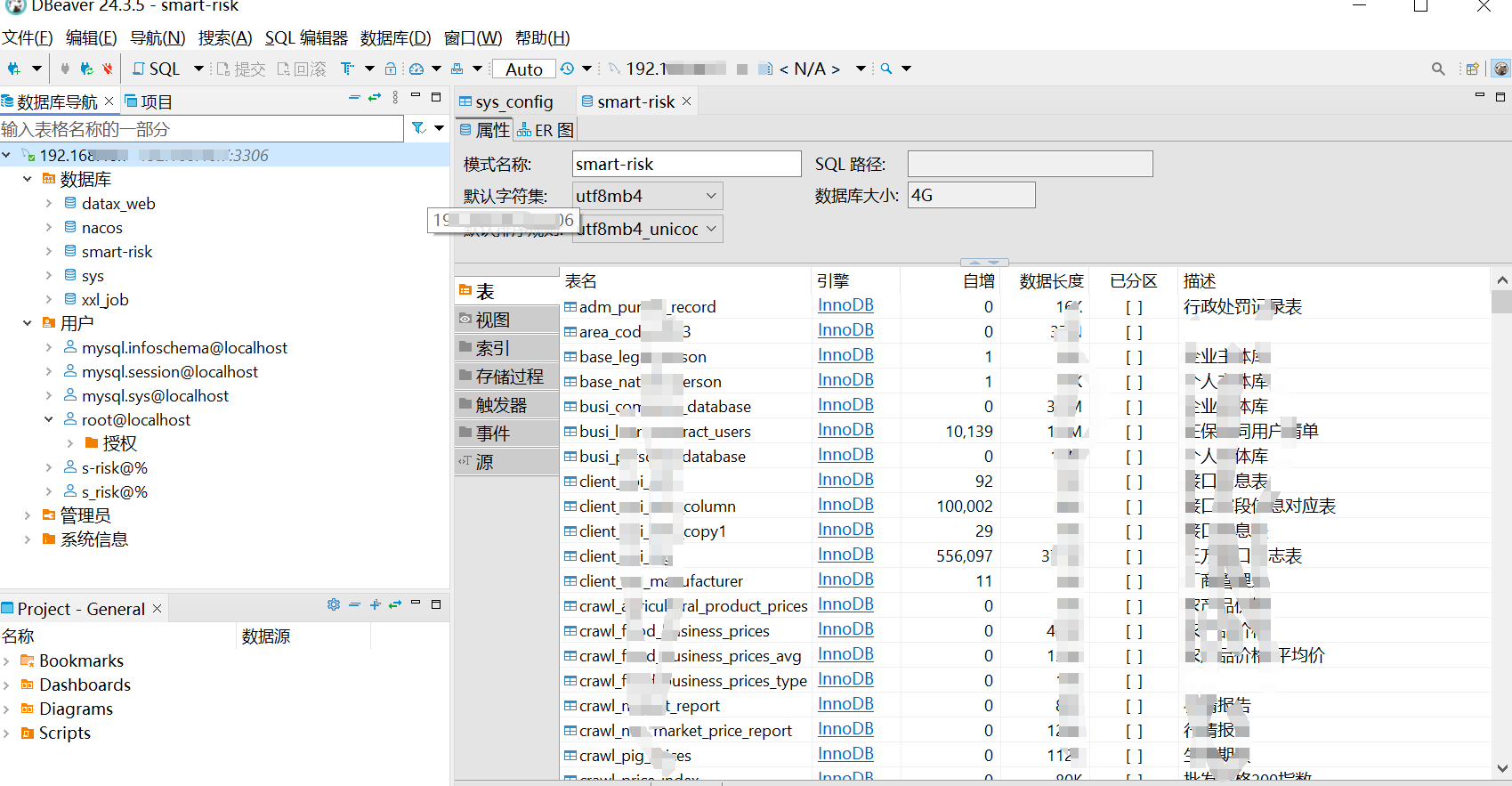Select the 视图 side tab

click(x=506, y=320)
